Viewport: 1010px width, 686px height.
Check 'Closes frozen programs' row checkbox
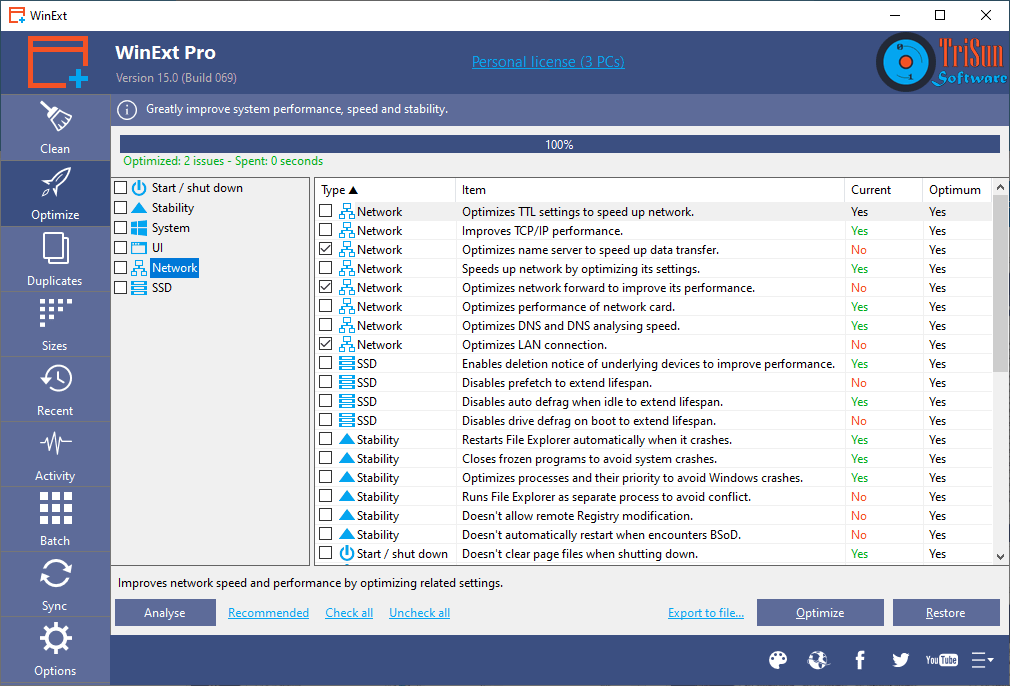click(326, 458)
